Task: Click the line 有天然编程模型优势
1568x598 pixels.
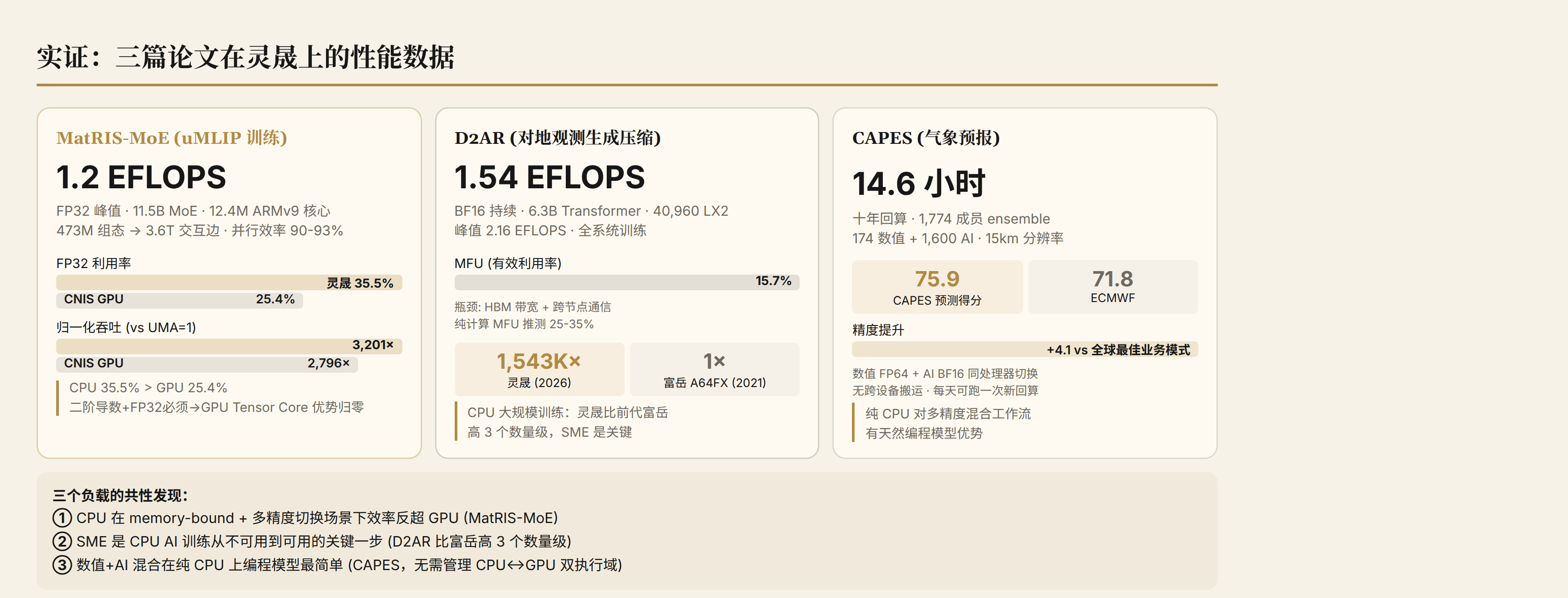Action: tap(924, 433)
